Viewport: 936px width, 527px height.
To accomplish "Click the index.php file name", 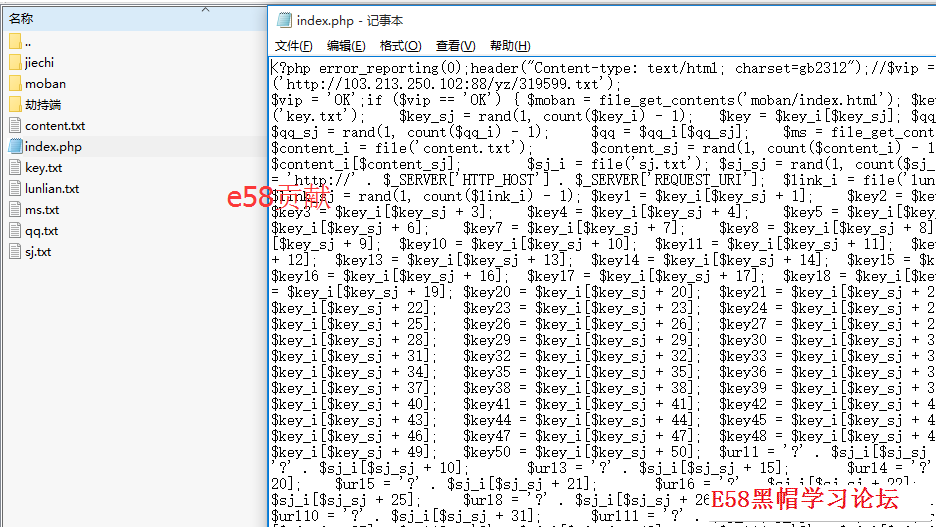I will pyautogui.click(x=53, y=147).
